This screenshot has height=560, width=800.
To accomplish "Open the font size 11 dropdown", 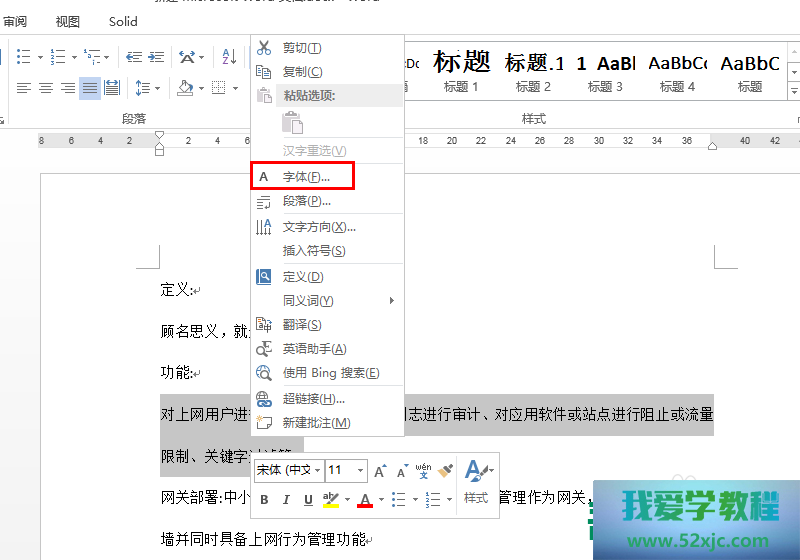I will coord(360,470).
